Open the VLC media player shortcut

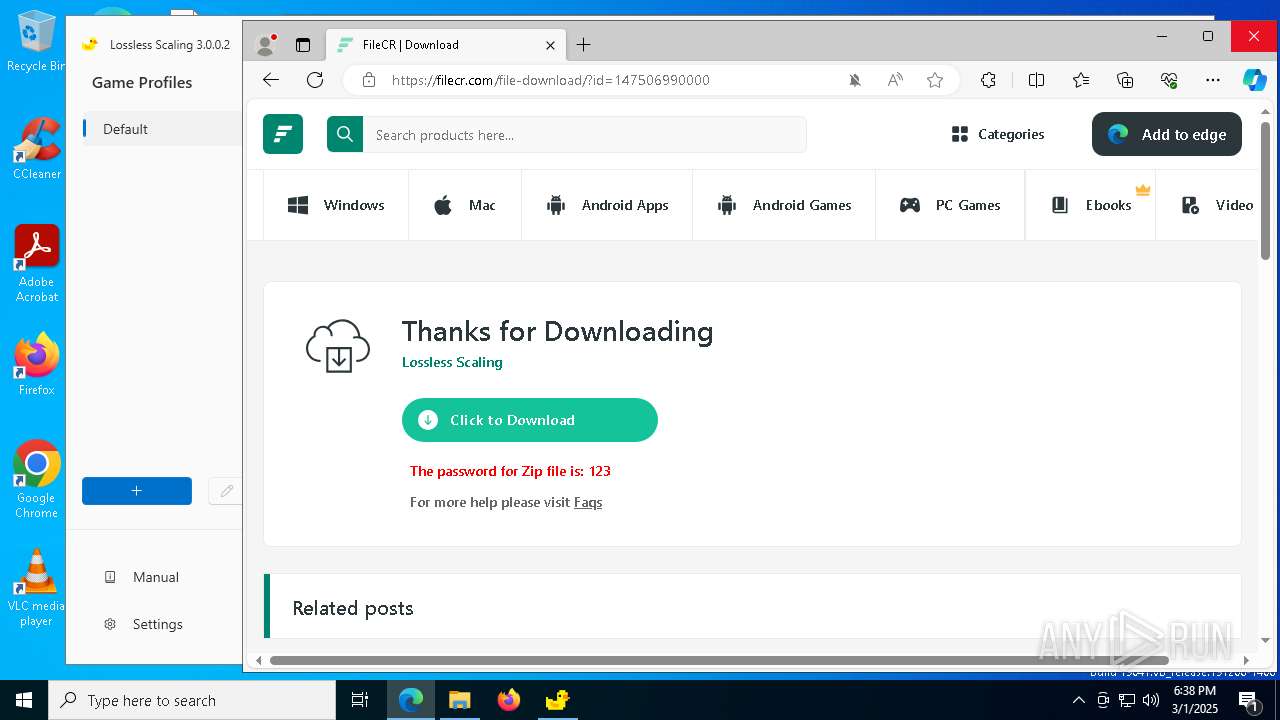click(x=37, y=588)
